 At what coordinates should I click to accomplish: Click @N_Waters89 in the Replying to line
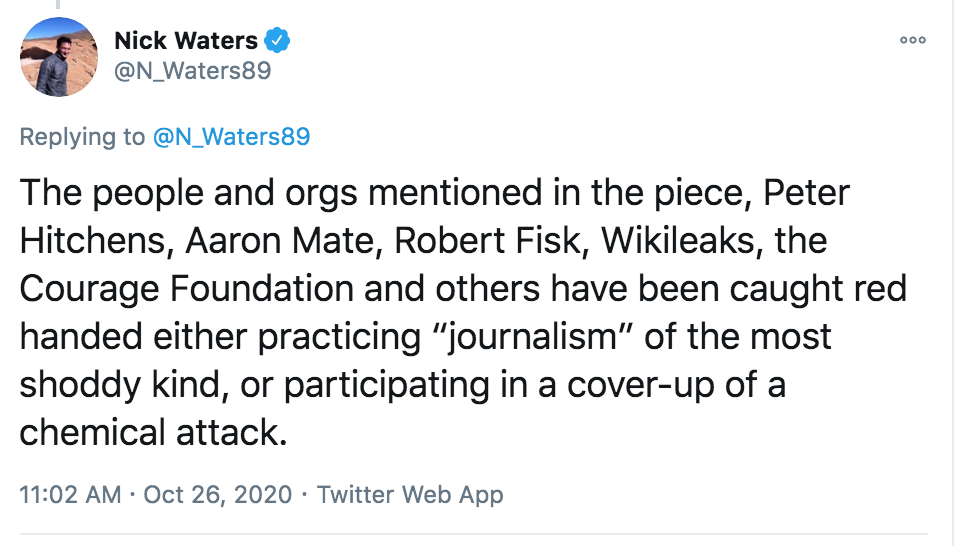click(x=231, y=137)
